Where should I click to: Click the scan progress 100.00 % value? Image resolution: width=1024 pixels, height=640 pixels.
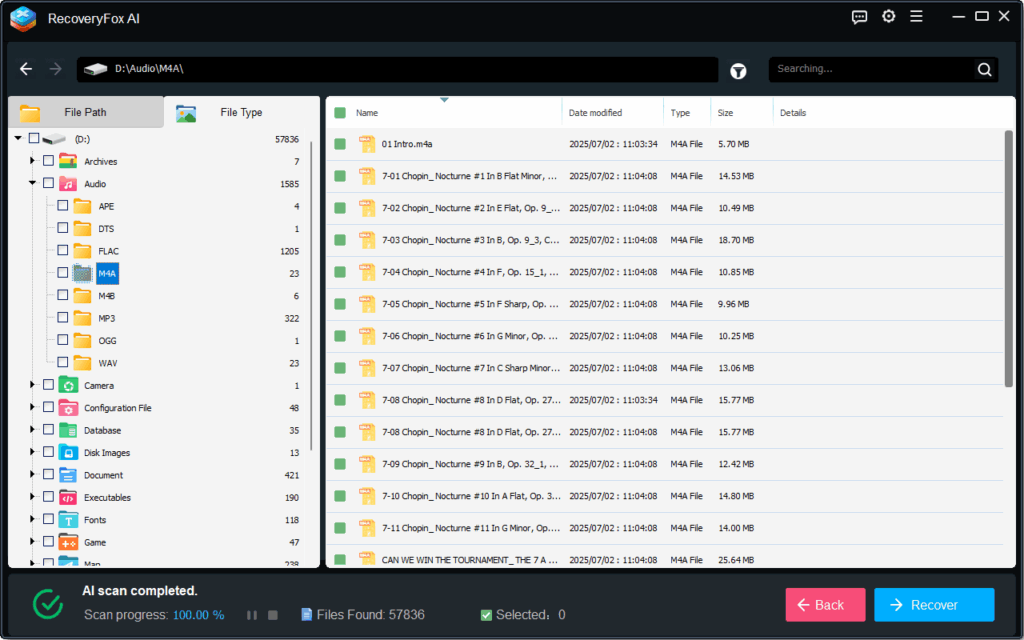(x=199, y=615)
